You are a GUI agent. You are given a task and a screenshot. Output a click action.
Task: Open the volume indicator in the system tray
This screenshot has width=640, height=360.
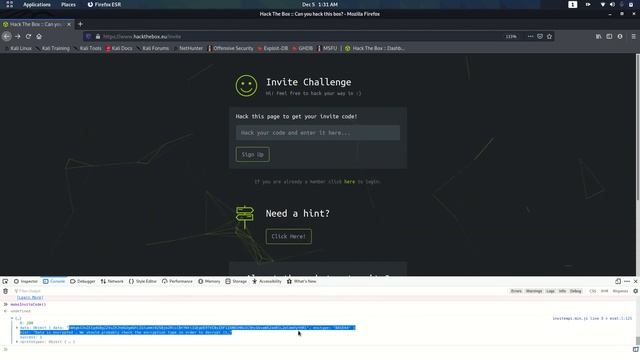click(x=612, y=4)
